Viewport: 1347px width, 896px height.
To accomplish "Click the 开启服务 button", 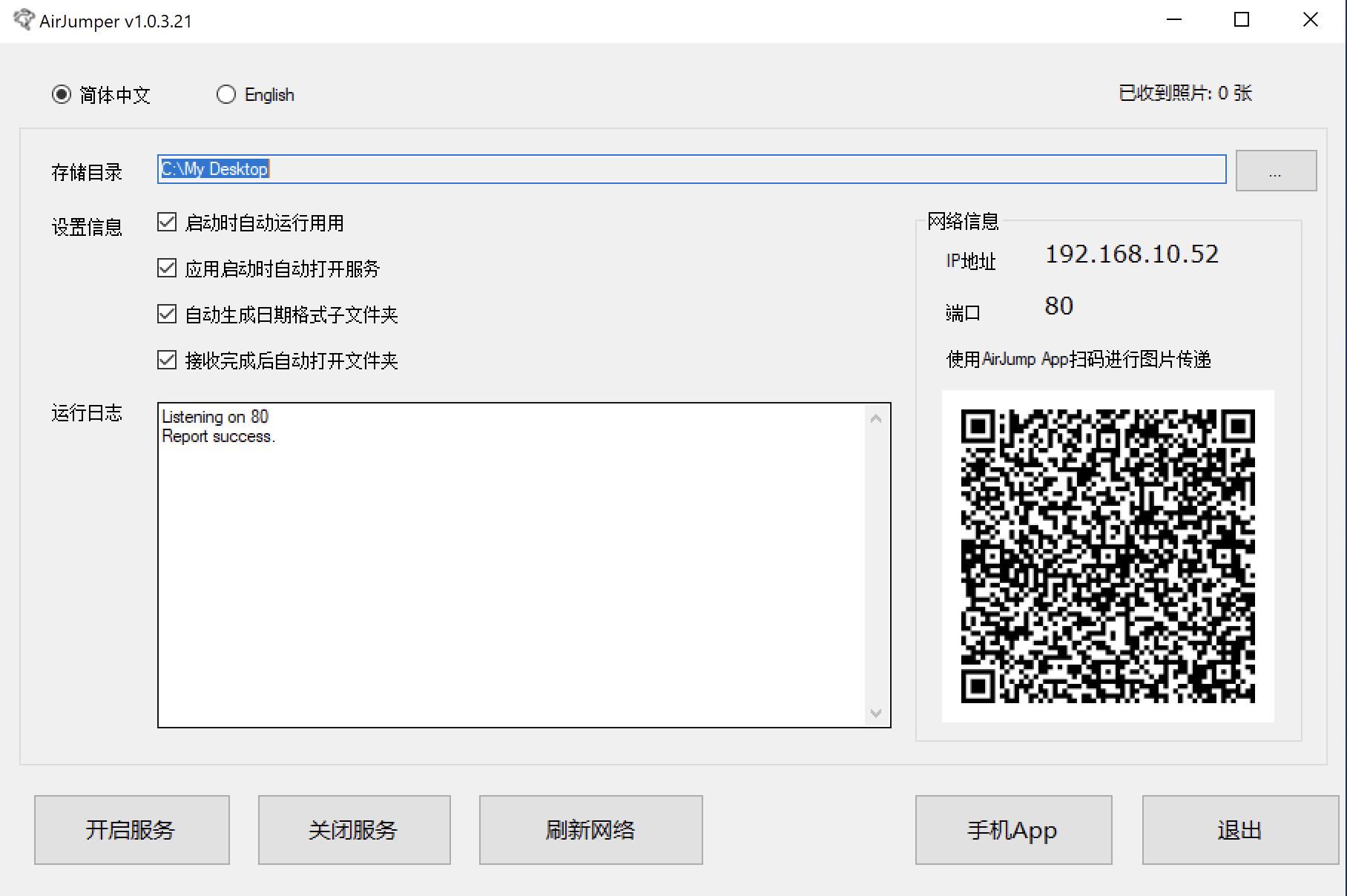I will point(131,829).
